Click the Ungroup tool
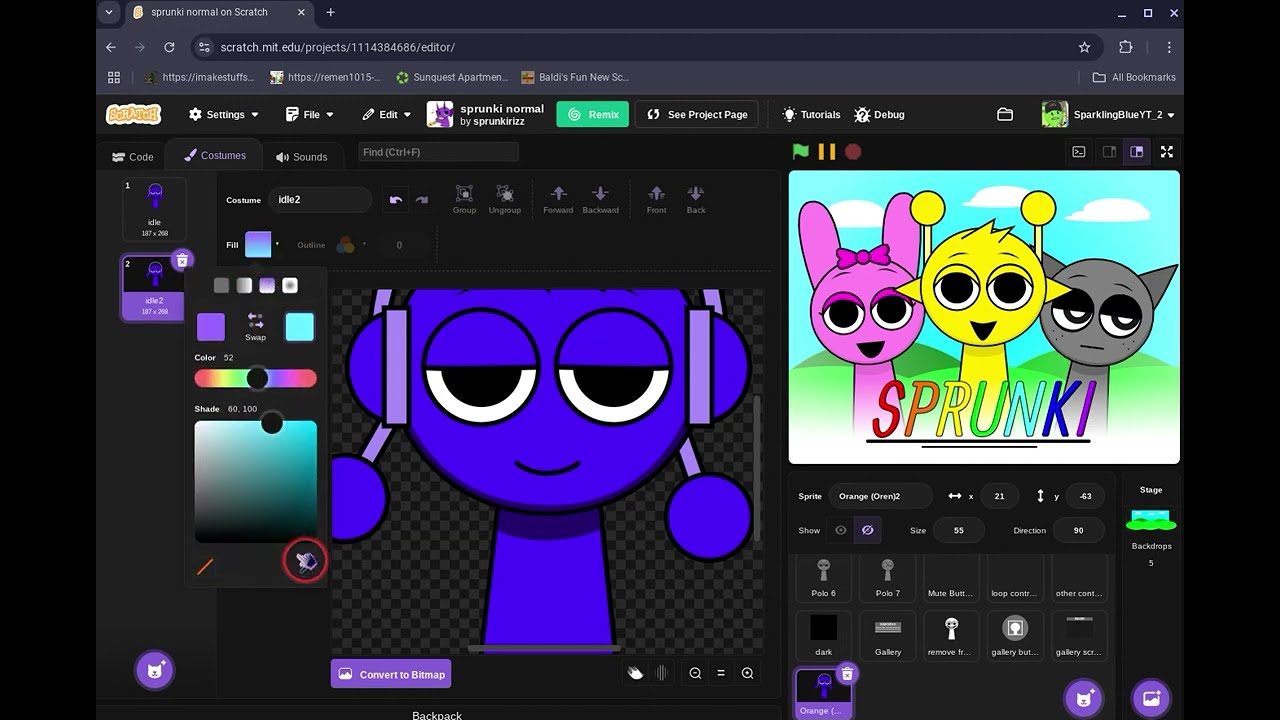Screen dimensions: 1280x720 pos(505,199)
